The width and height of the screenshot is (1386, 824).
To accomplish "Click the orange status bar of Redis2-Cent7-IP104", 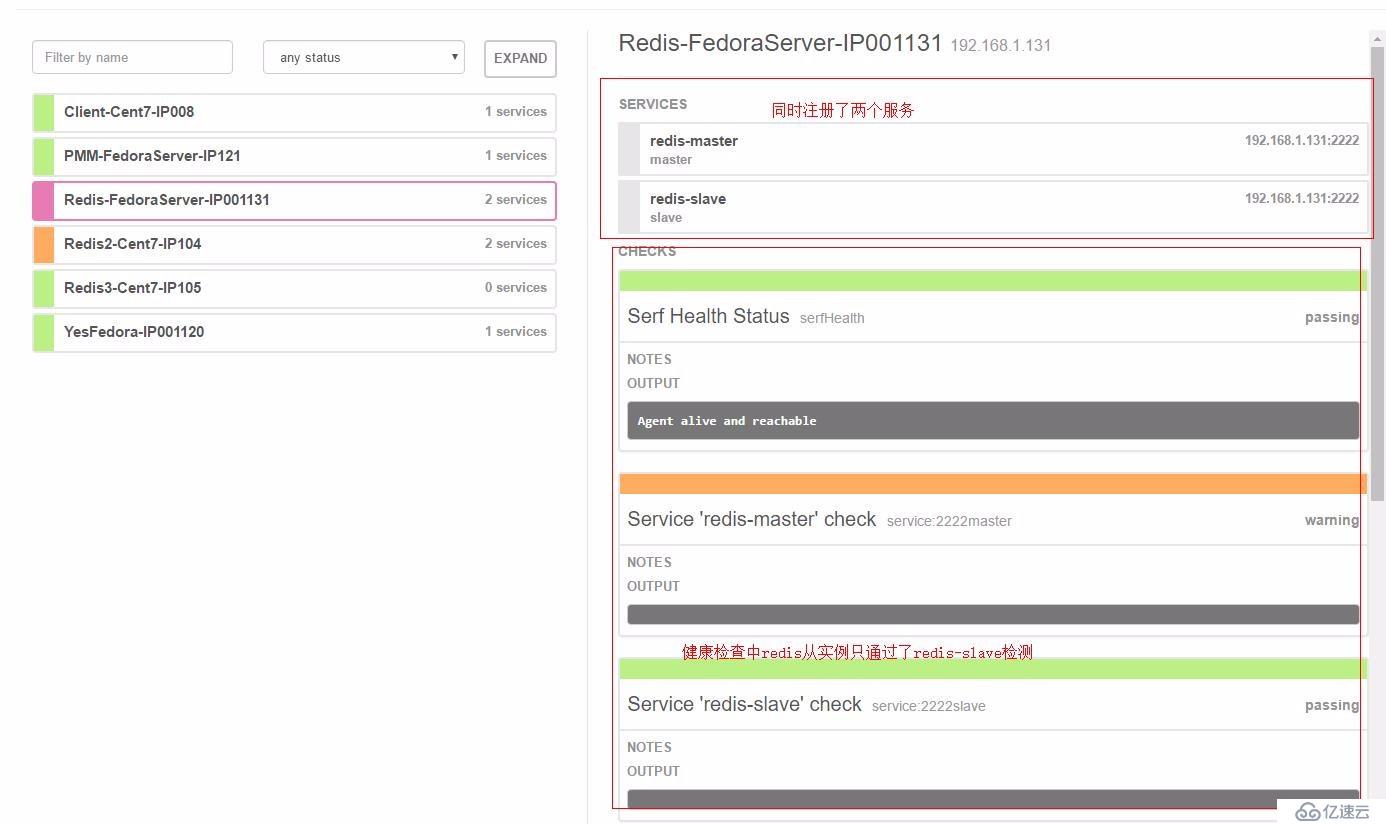I will pos(43,244).
